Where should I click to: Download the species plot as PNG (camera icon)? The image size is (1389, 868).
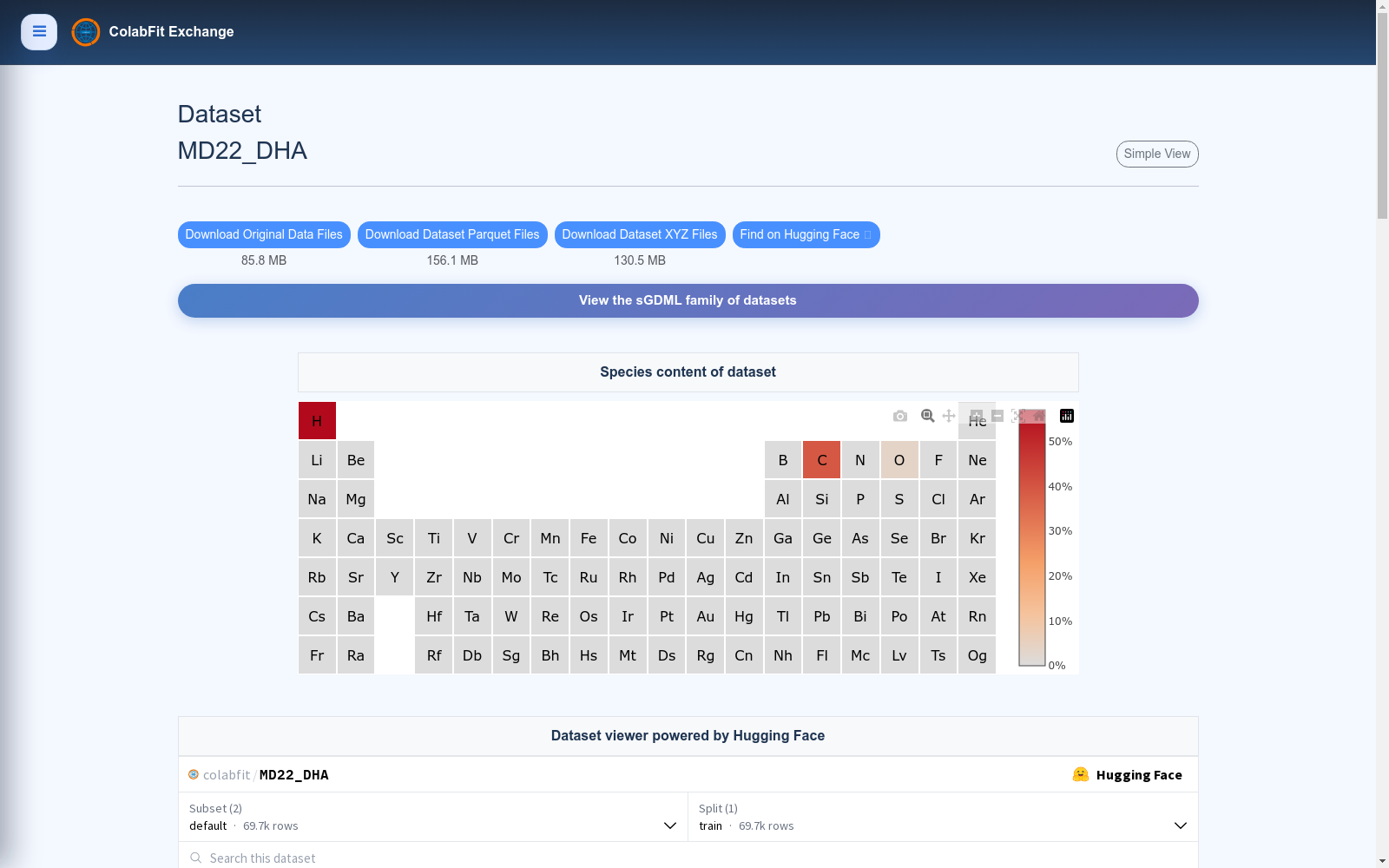[900, 416]
